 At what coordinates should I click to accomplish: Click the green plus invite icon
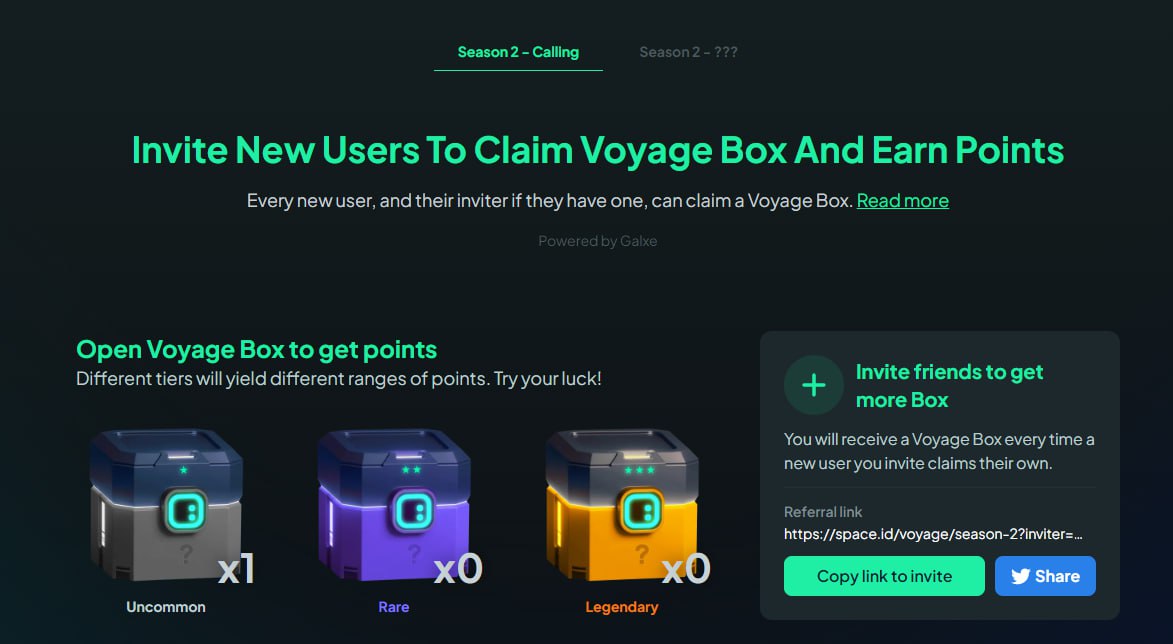pos(814,385)
